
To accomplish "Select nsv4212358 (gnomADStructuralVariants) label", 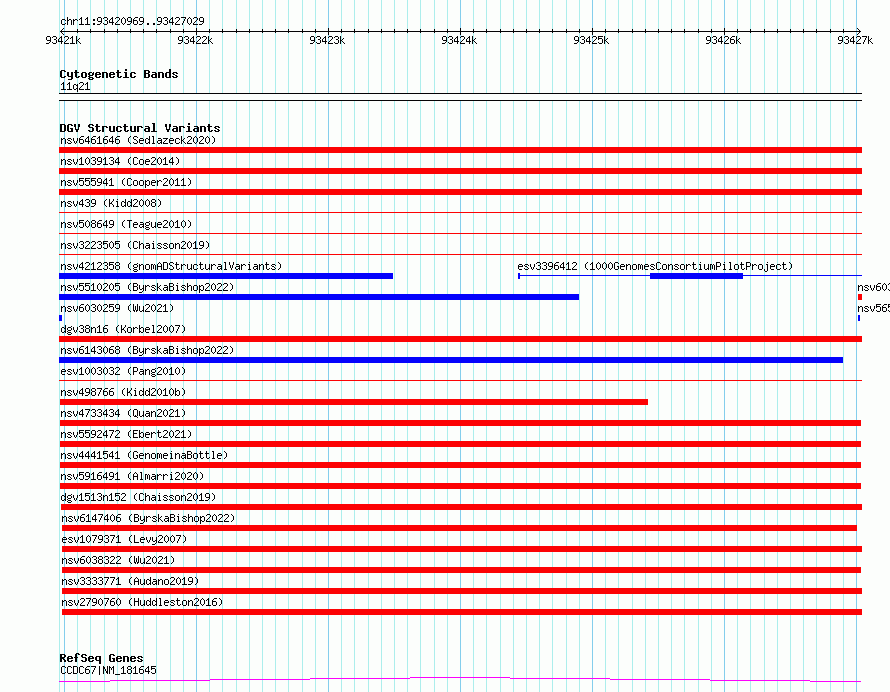I will click(171, 266).
